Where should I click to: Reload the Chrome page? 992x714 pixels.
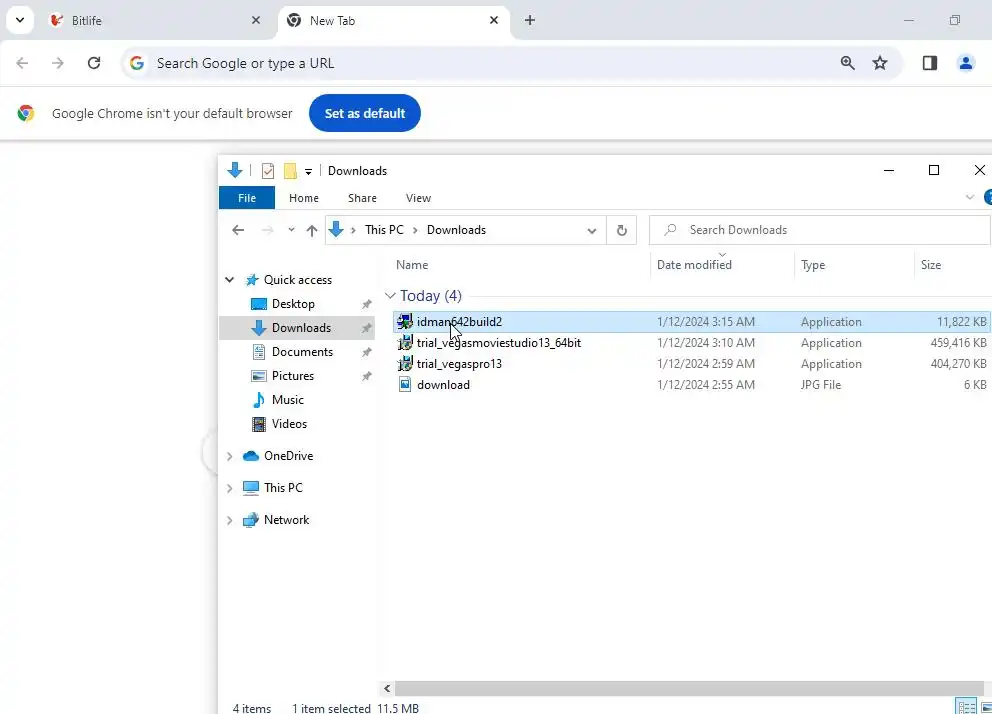point(94,63)
